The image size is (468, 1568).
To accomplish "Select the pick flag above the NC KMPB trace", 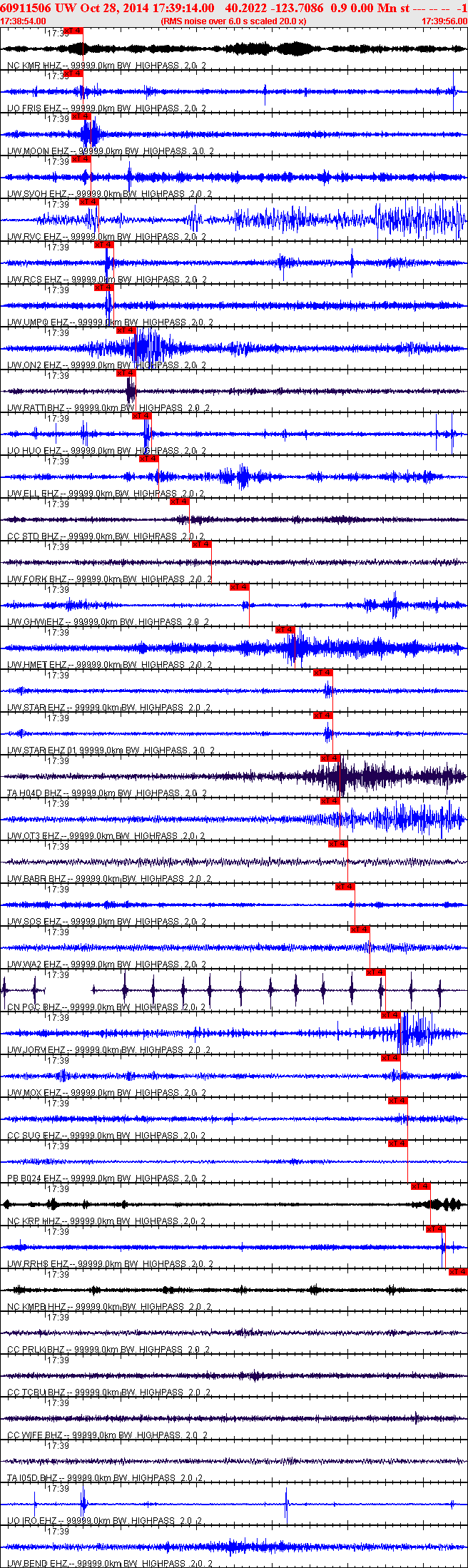I will [458, 1272].
